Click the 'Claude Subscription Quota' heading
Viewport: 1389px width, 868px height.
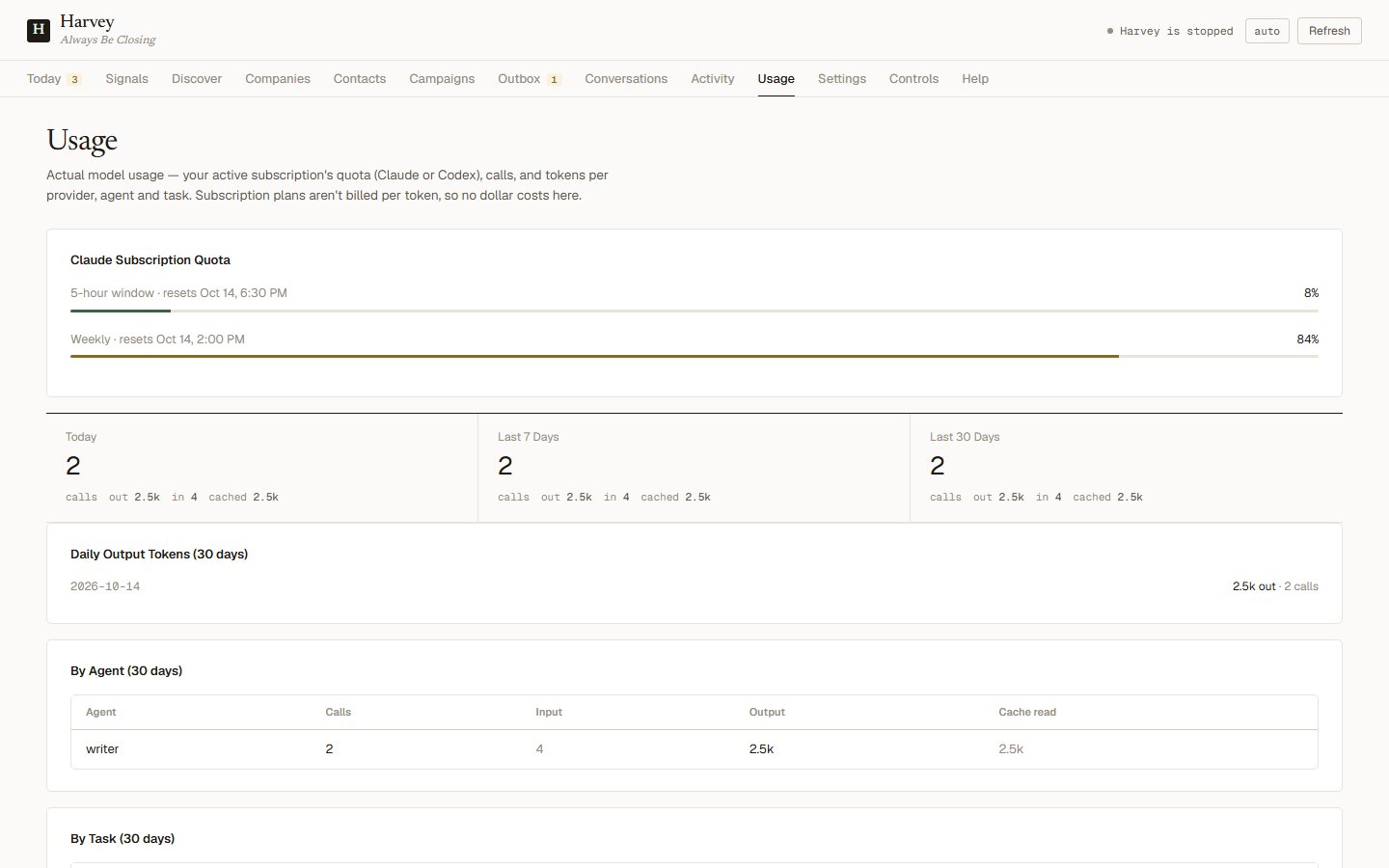pyautogui.click(x=150, y=260)
